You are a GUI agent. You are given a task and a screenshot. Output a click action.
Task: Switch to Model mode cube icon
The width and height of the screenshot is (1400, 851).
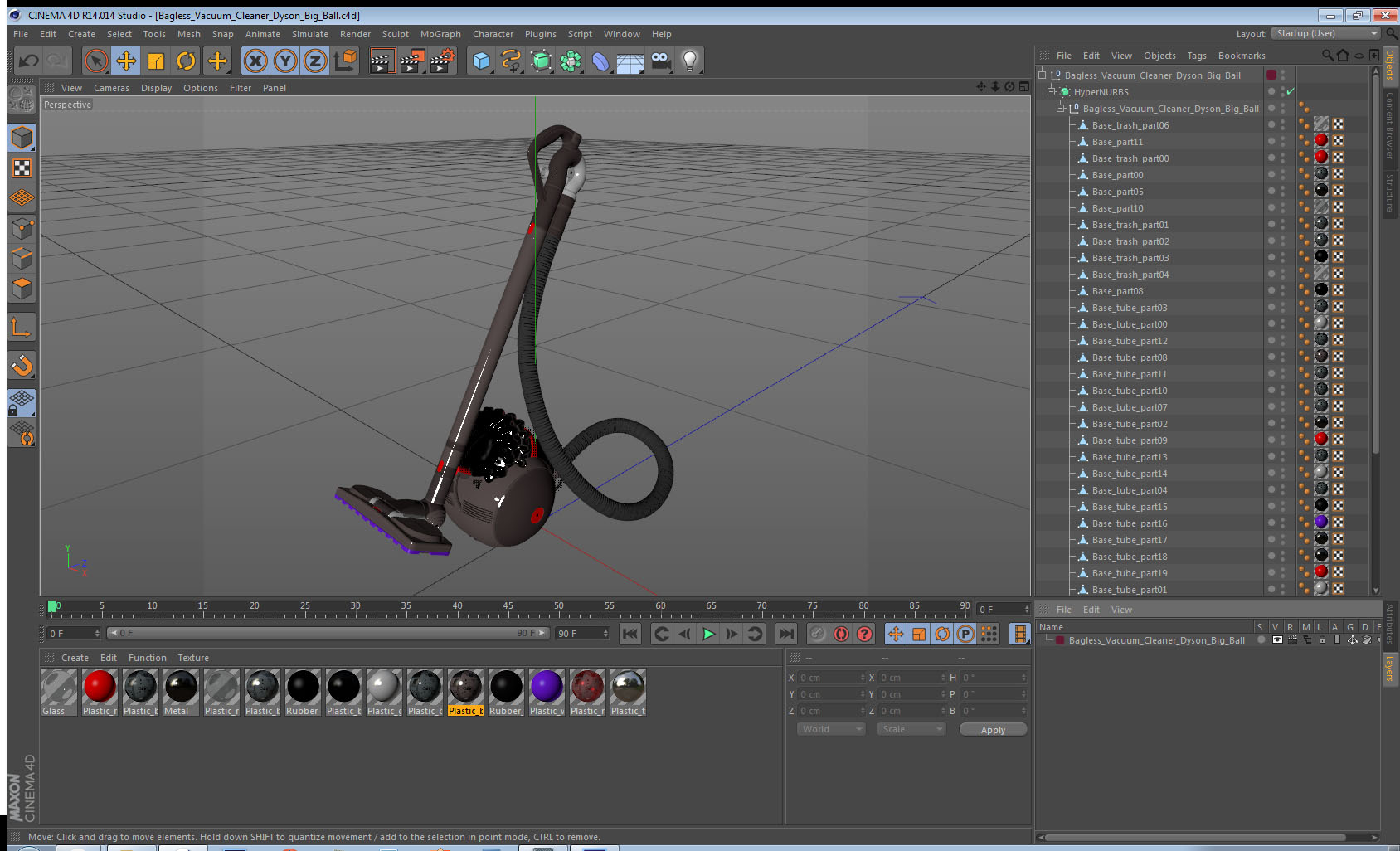coord(22,138)
